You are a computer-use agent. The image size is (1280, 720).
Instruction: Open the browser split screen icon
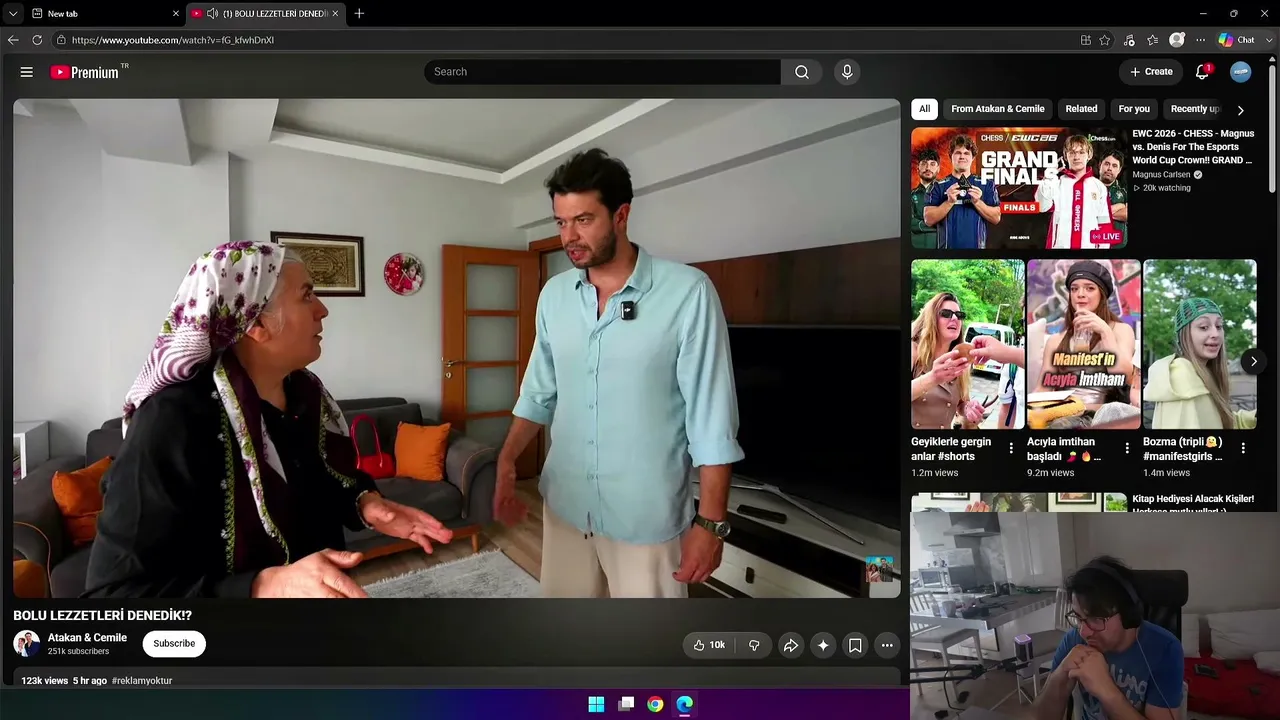coord(1086,40)
